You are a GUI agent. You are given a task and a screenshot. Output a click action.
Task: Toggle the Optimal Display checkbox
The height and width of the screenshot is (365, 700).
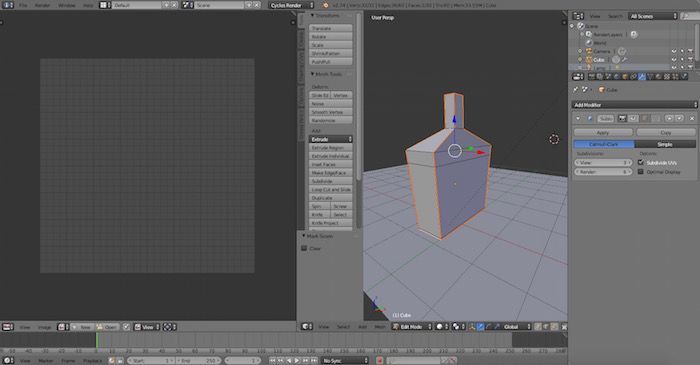641,172
